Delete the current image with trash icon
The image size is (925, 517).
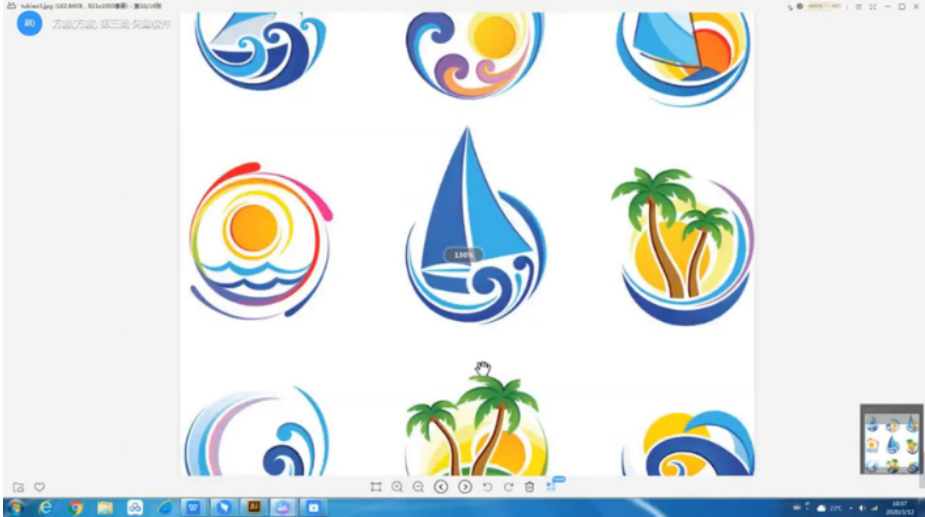529,487
